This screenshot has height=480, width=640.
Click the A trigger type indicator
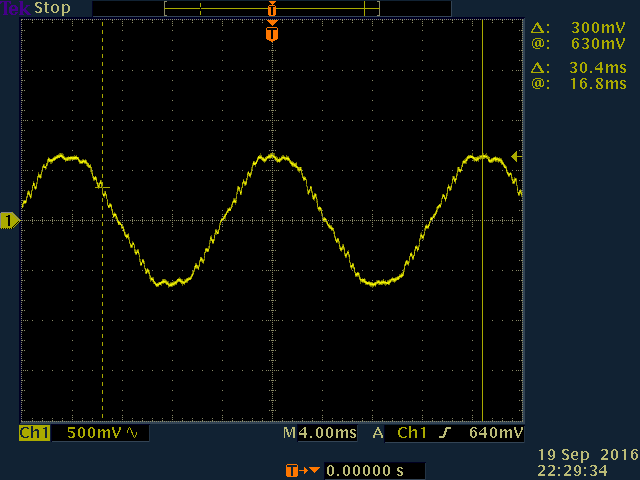pyautogui.click(x=378, y=434)
